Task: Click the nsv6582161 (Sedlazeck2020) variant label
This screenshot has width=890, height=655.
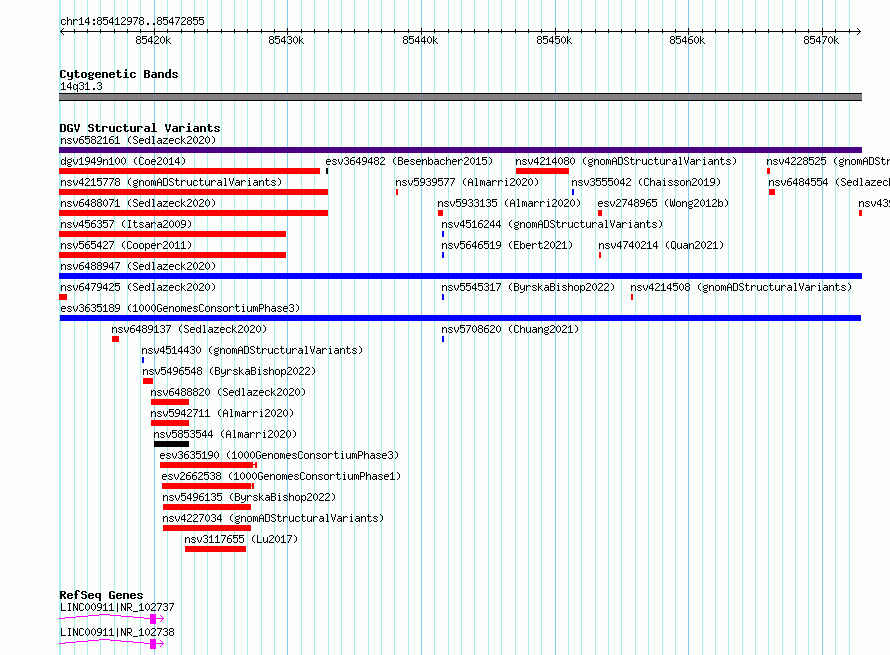Action: point(138,140)
